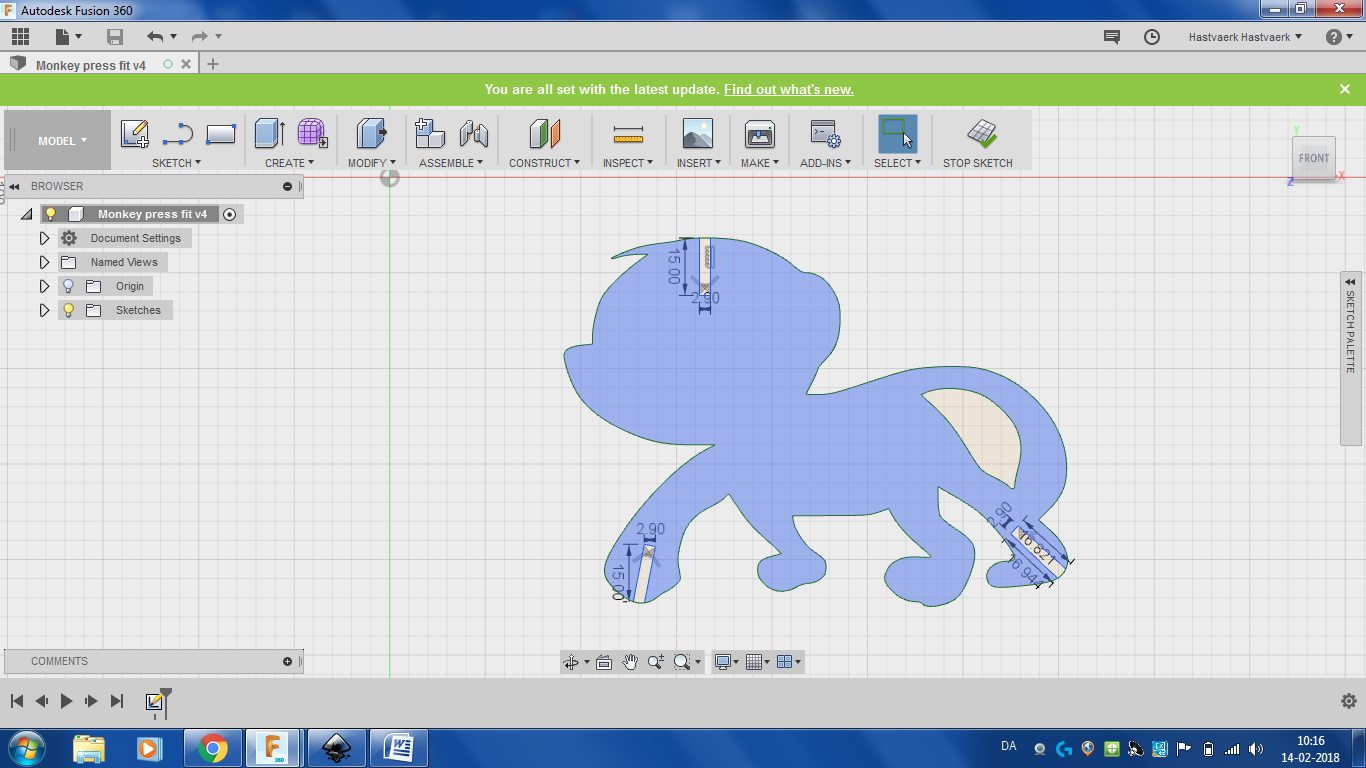
Task: Toggle the Sketches folder lightbulb
Action: (69, 310)
